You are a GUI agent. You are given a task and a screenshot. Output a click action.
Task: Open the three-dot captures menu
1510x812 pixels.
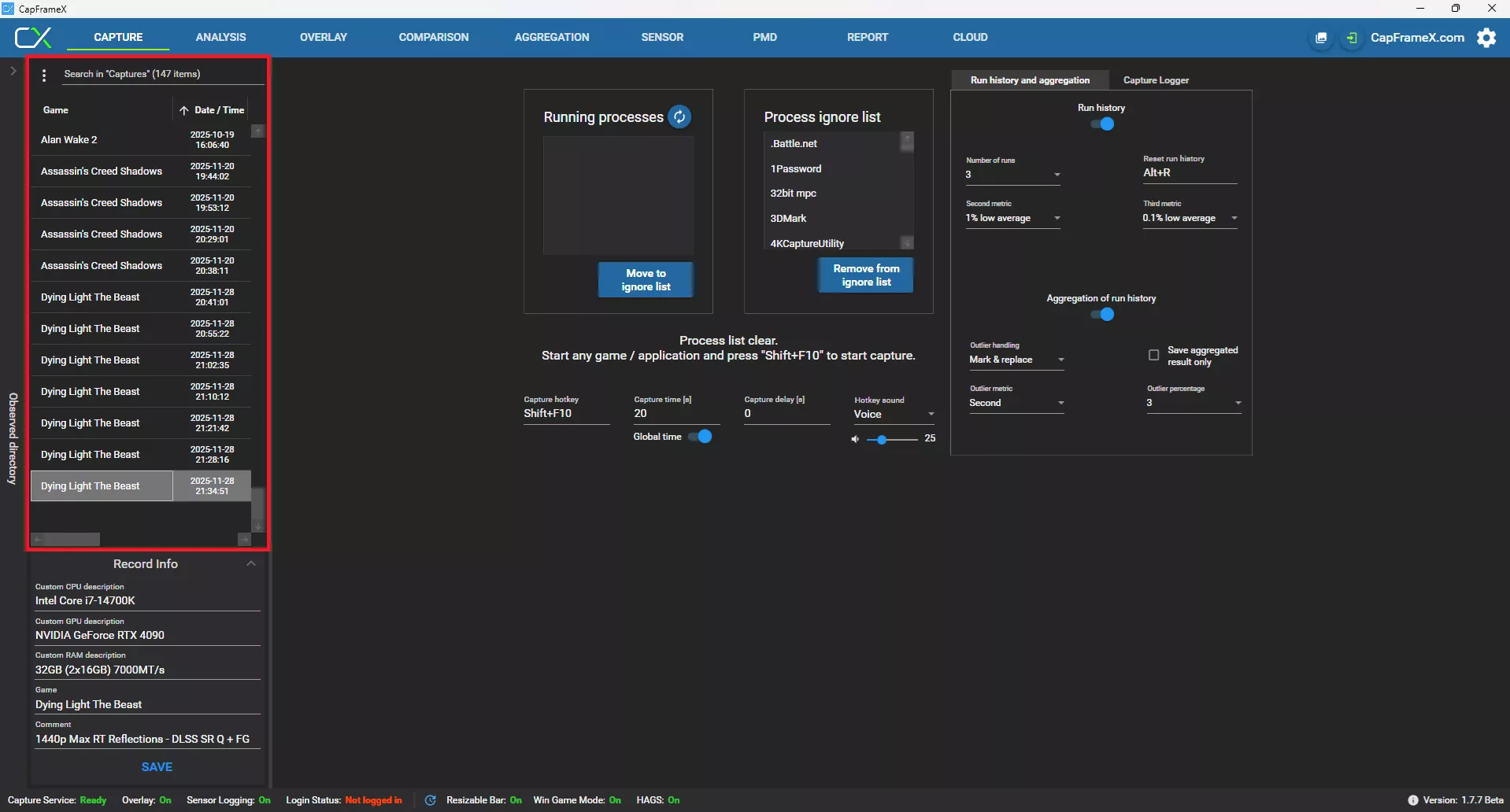tap(44, 75)
